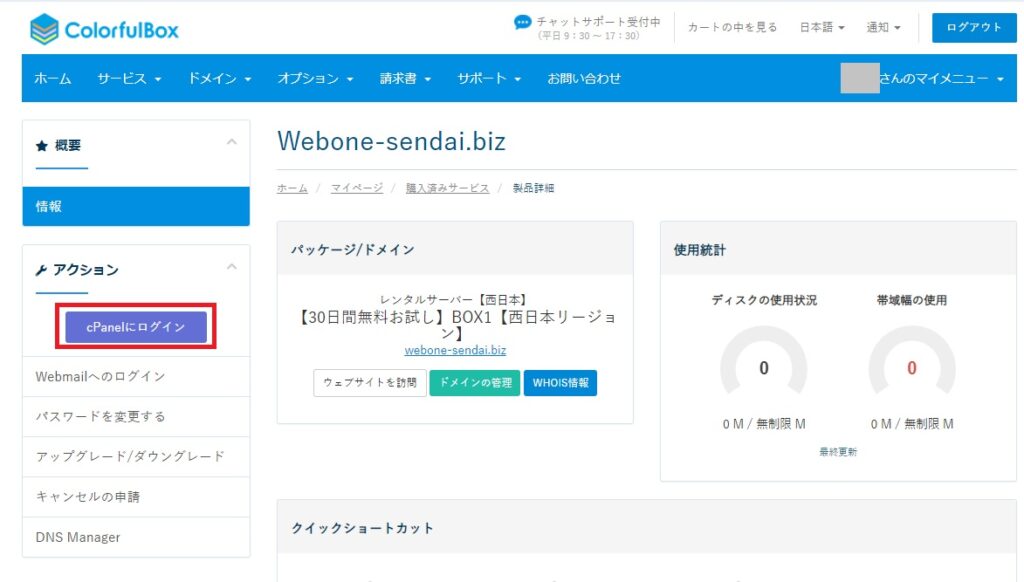This screenshot has width=1024, height=582.
Task: Select キャンセルの申請 sidebar item
Action: (136, 497)
